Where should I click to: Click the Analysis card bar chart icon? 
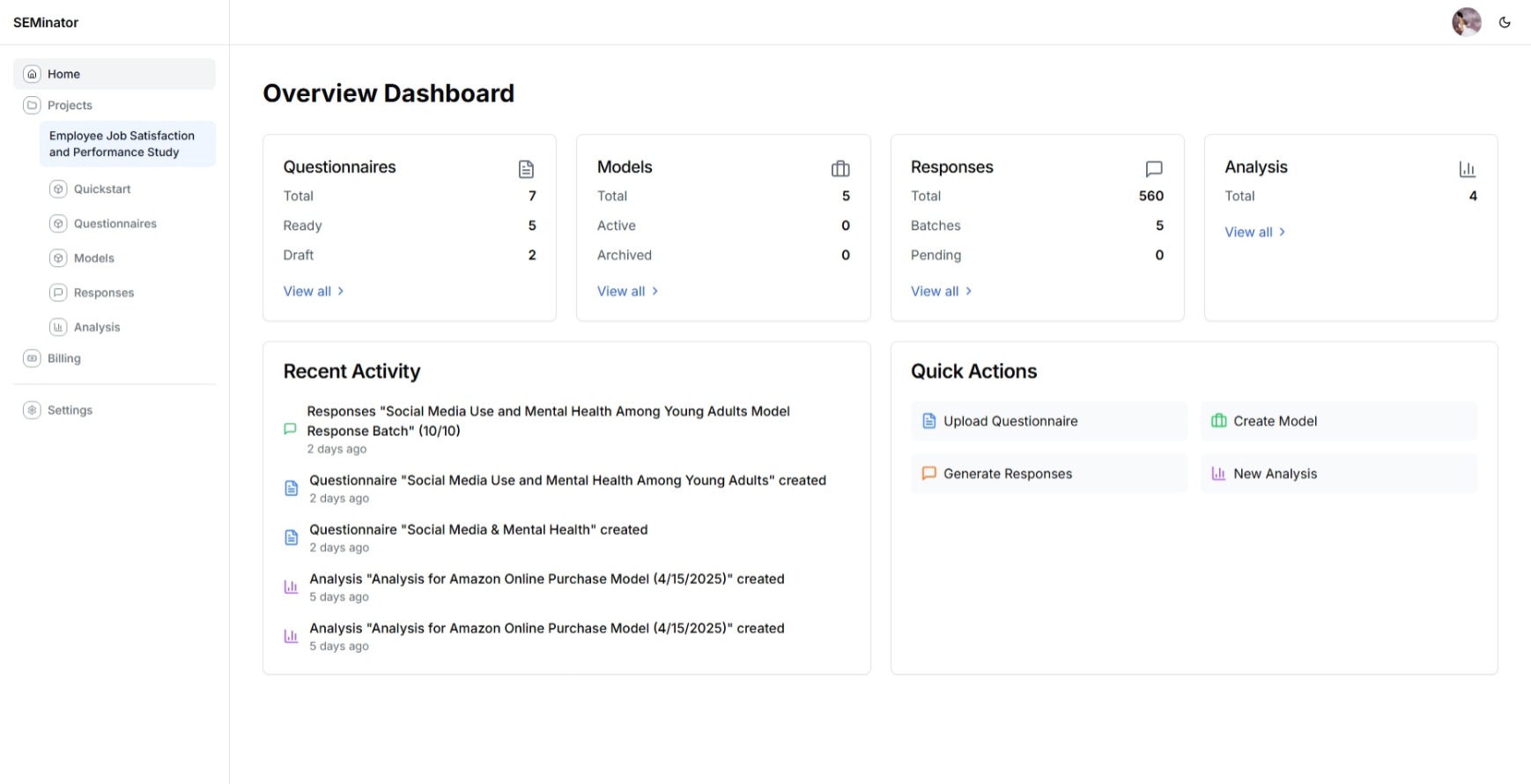tap(1467, 169)
